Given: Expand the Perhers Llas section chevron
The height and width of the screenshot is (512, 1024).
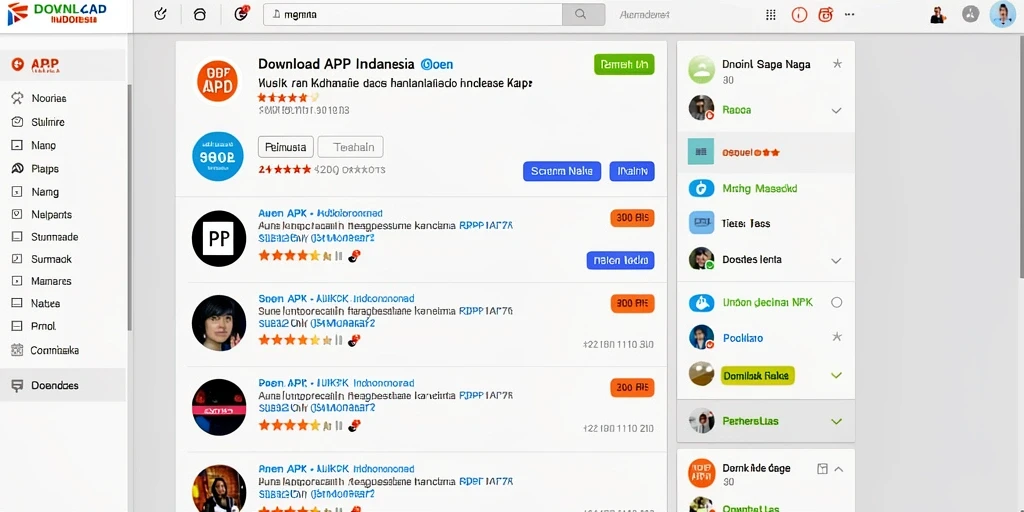Looking at the screenshot, I should tap(836, 421).
